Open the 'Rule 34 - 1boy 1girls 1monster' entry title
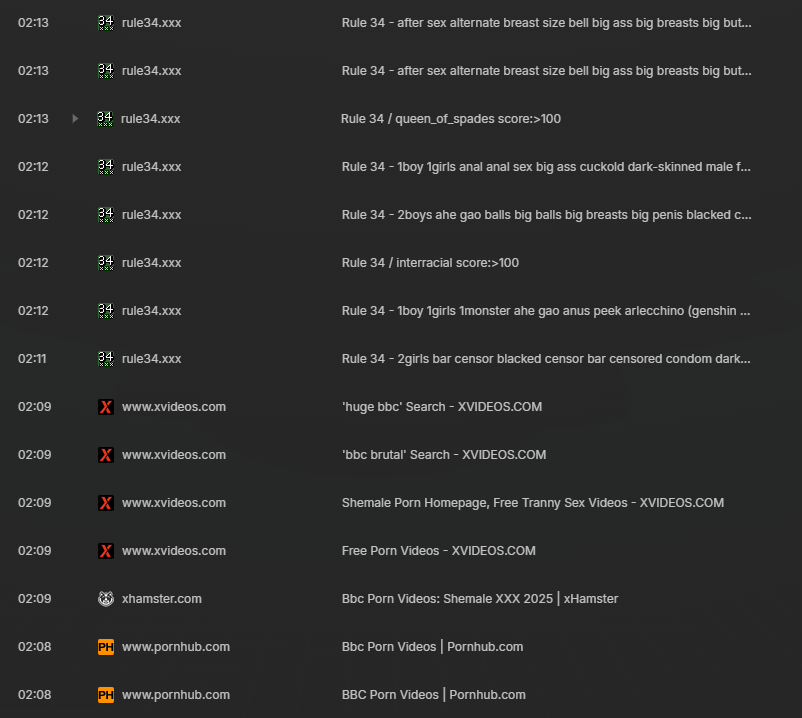Image resolution: width=802 pixels, height=718 pixels. tap(546, 311)
